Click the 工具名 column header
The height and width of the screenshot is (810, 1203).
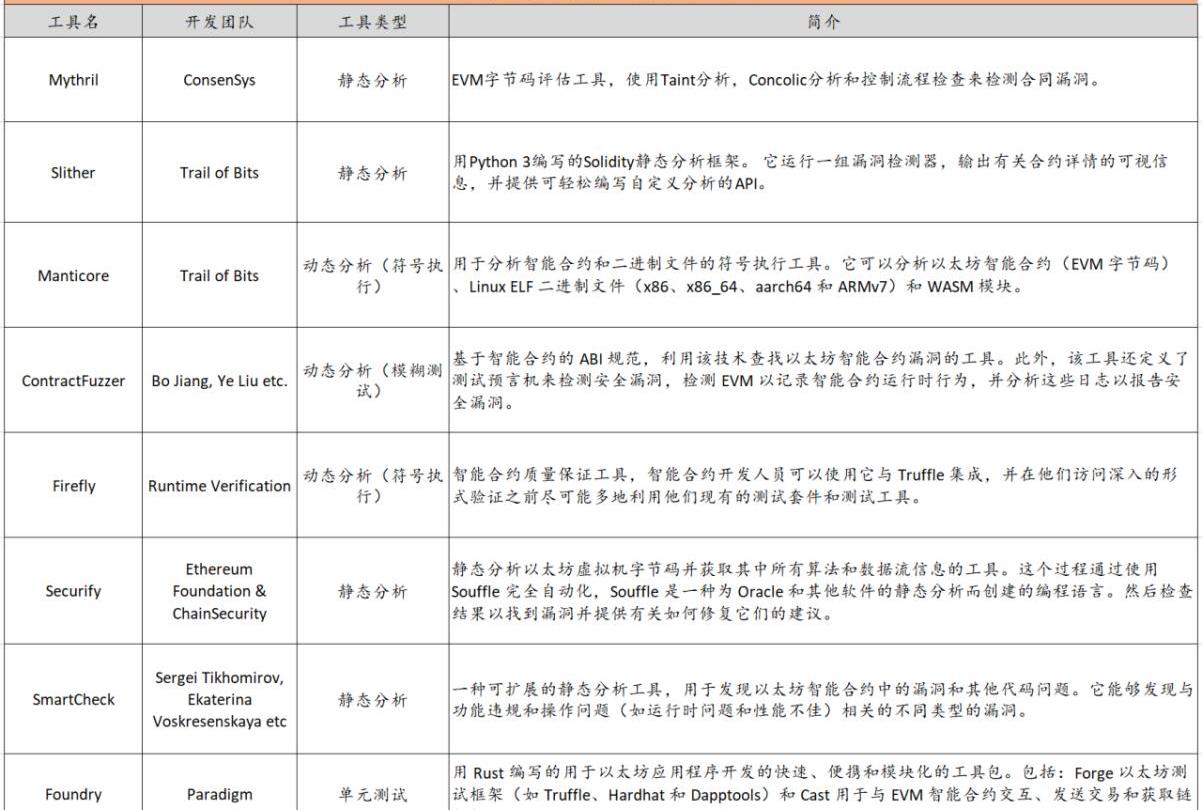tap(73, 22)
